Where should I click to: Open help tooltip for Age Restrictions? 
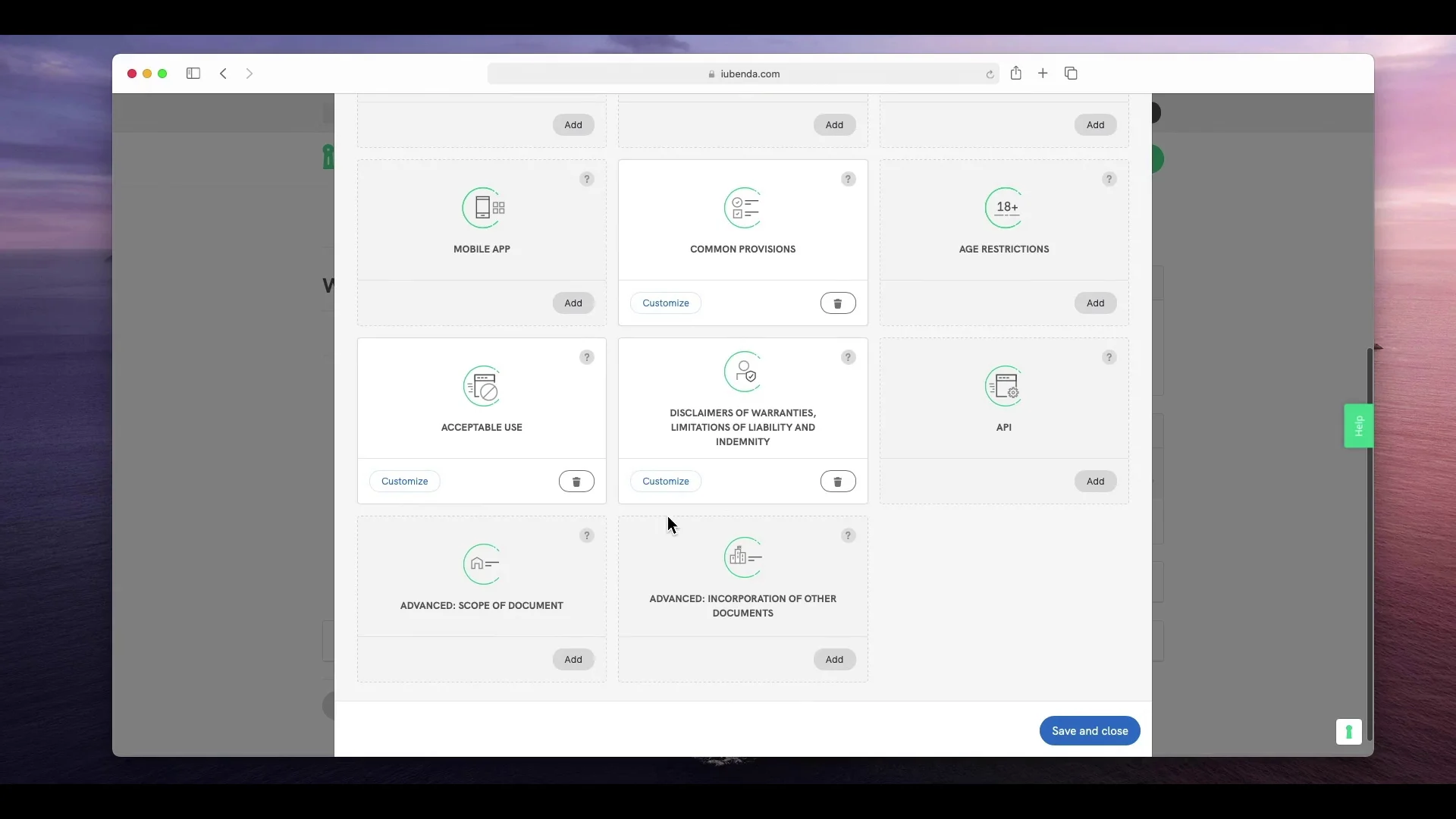(1109, 179)
